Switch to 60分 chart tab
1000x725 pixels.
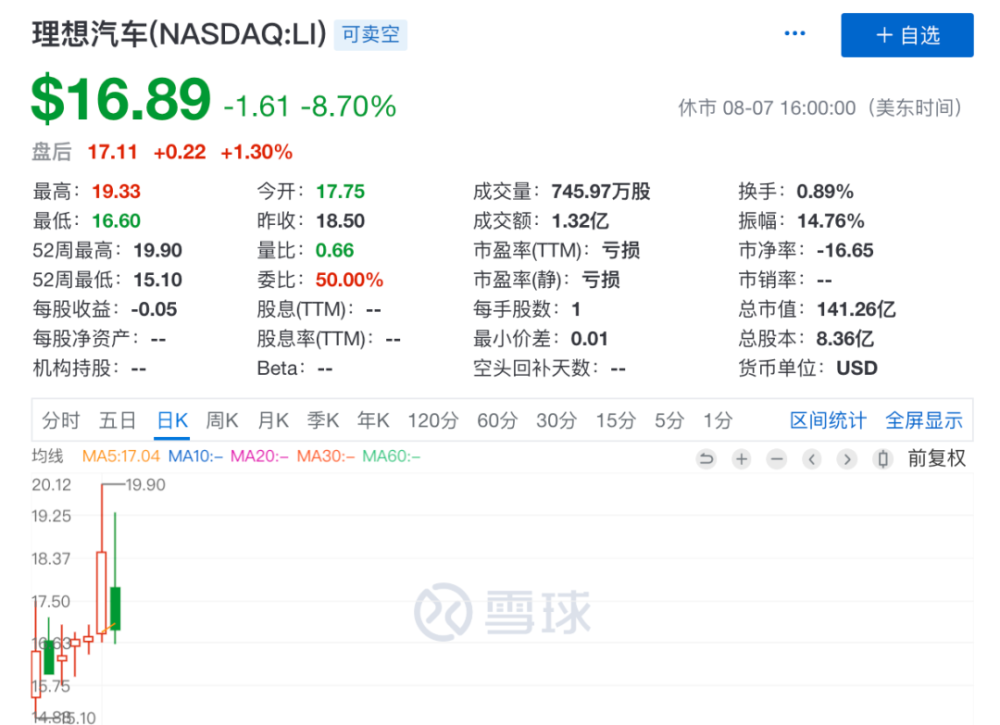pos(497,421)
